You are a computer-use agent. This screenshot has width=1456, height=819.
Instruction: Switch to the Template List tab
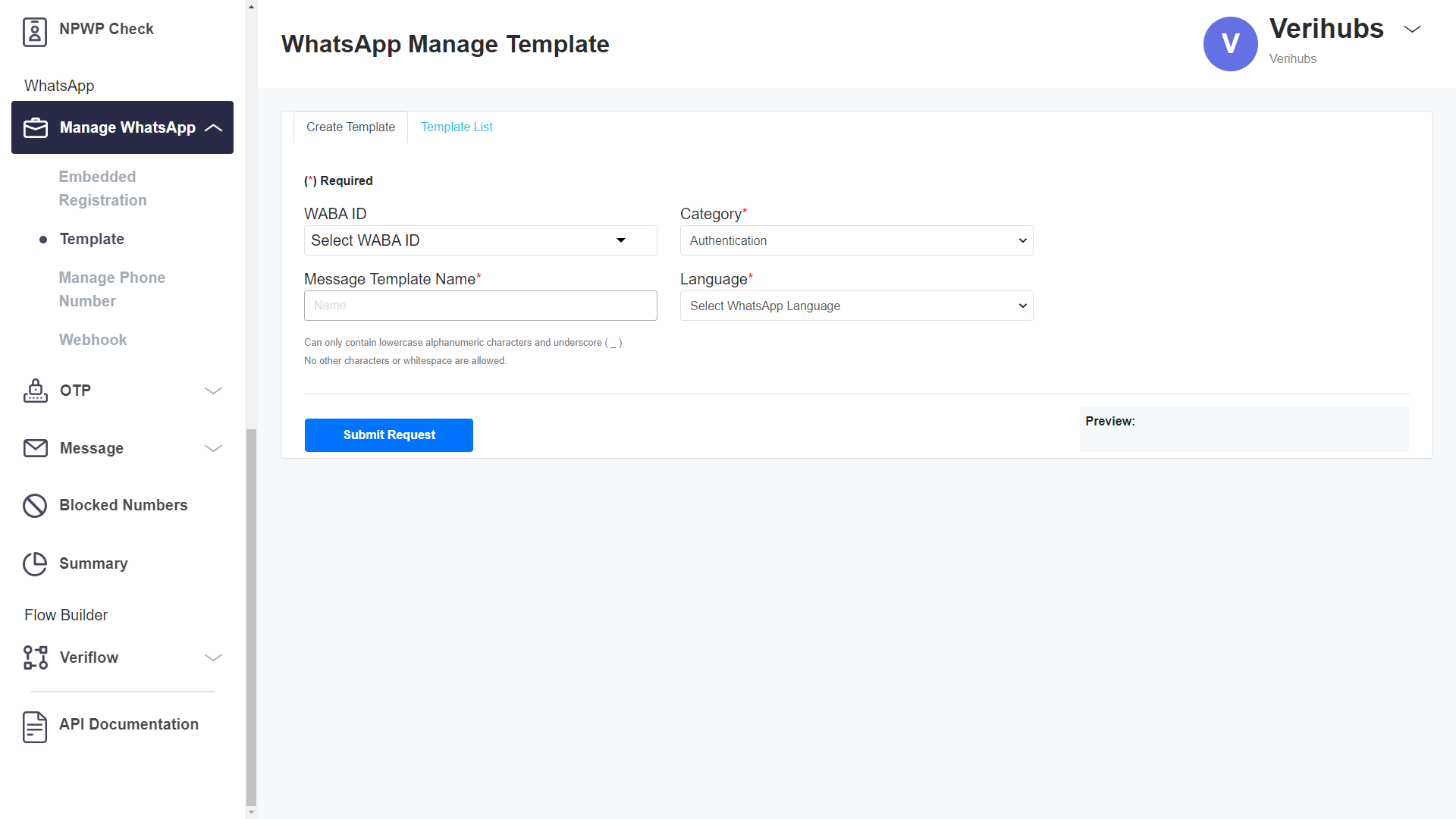click(x=457, y=127)
